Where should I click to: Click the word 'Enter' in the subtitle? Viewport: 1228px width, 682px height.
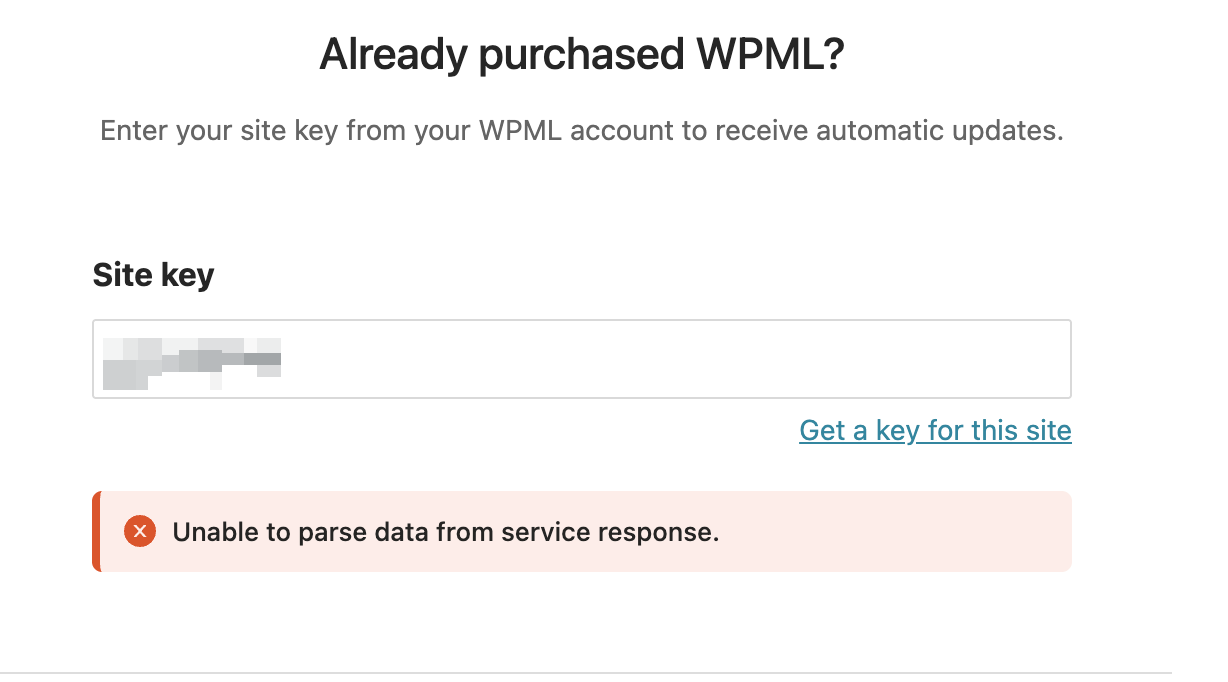coord(134,131)
